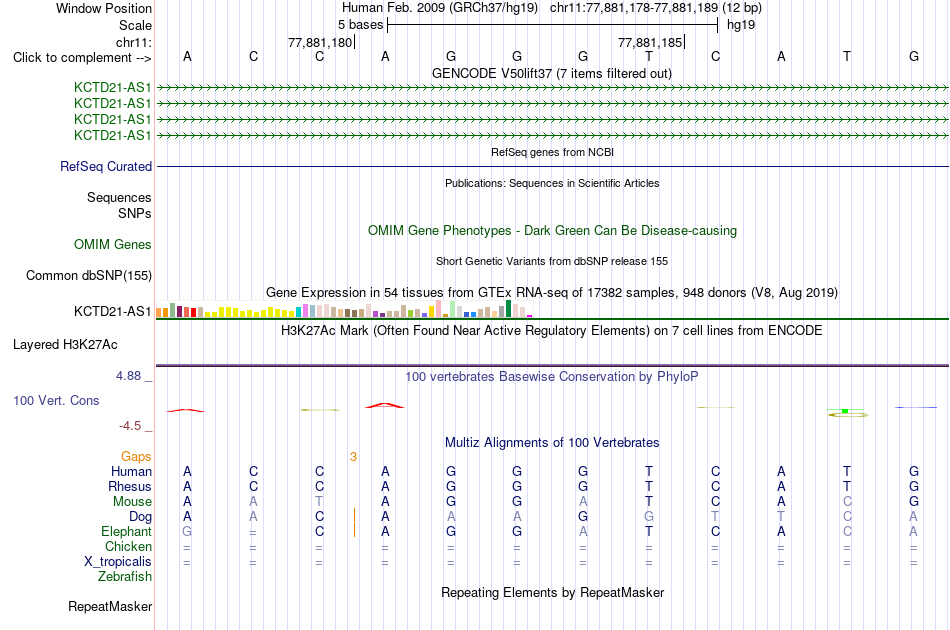Click the tall pink GTEx expression bar

point(439,308)
